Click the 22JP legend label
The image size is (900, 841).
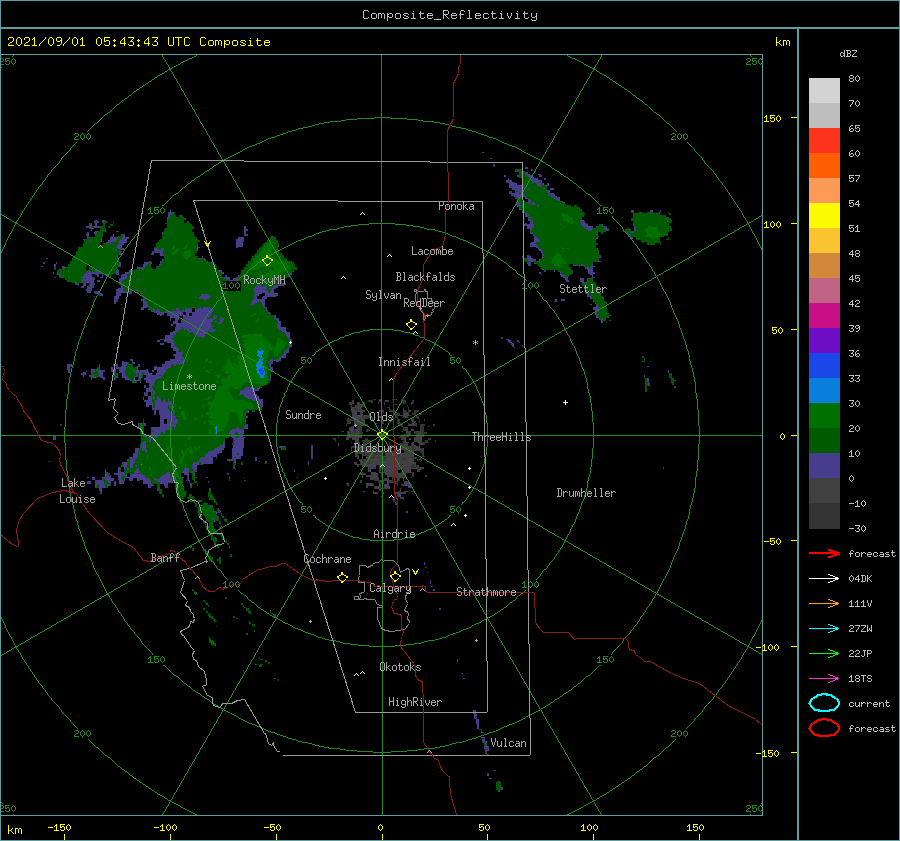[x=860, y=653]
